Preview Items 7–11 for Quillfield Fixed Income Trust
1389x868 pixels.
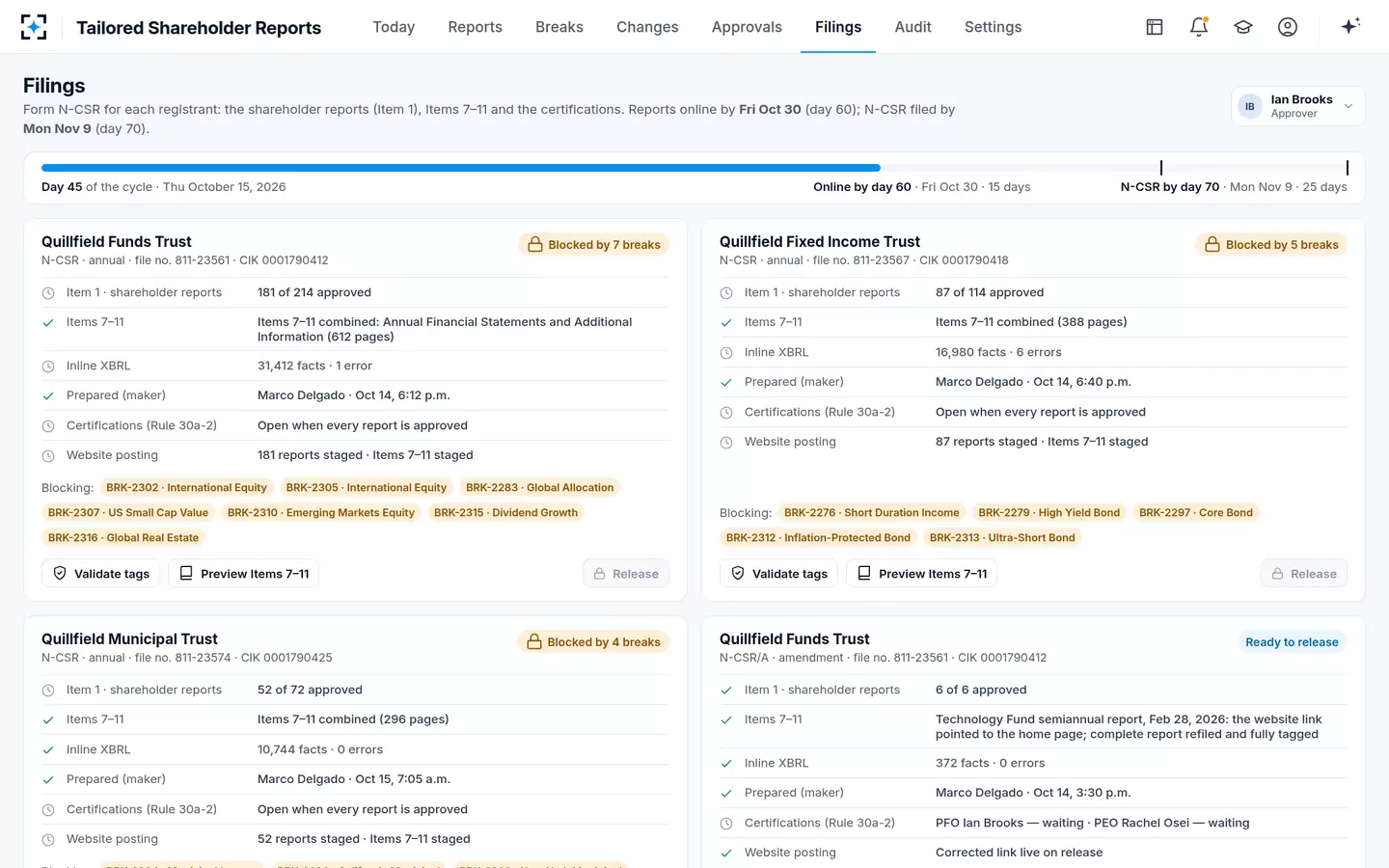[922, 574]
